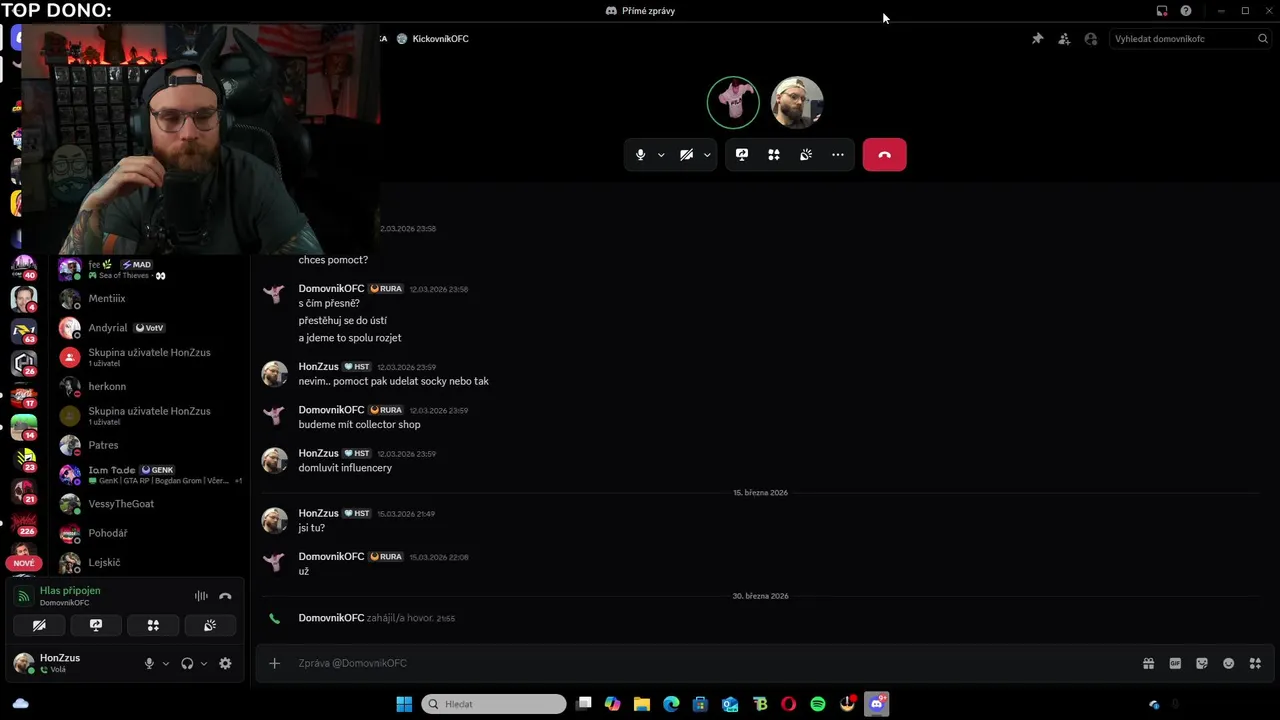
Task: Open the fec conversation playing Sea of Thieves
Action: 150,269
